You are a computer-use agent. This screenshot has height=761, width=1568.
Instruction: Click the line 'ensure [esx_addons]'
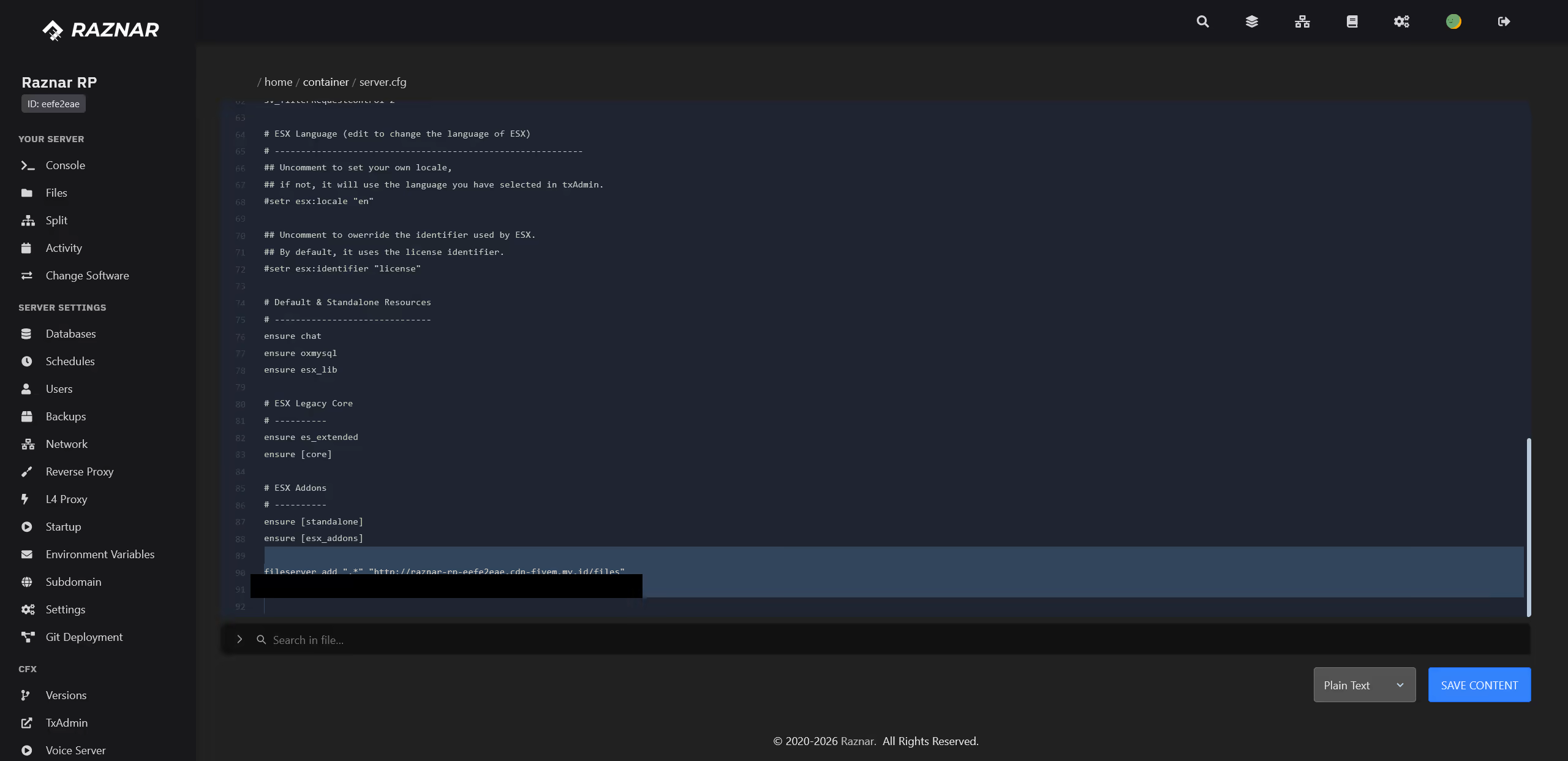coord(313,538)
